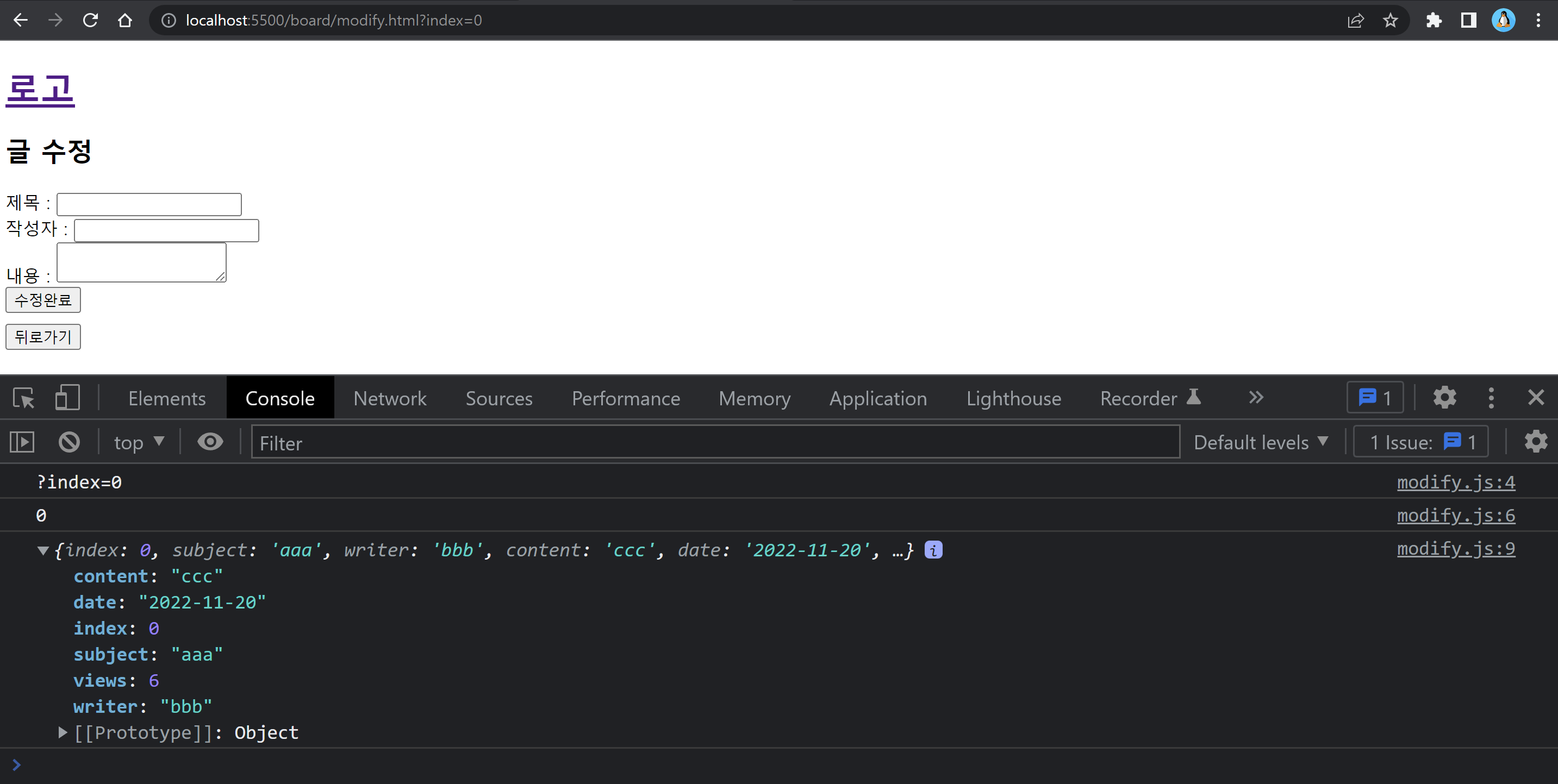
Task: Open the Default levels dropdown
Action: [x=1261, y=442]
